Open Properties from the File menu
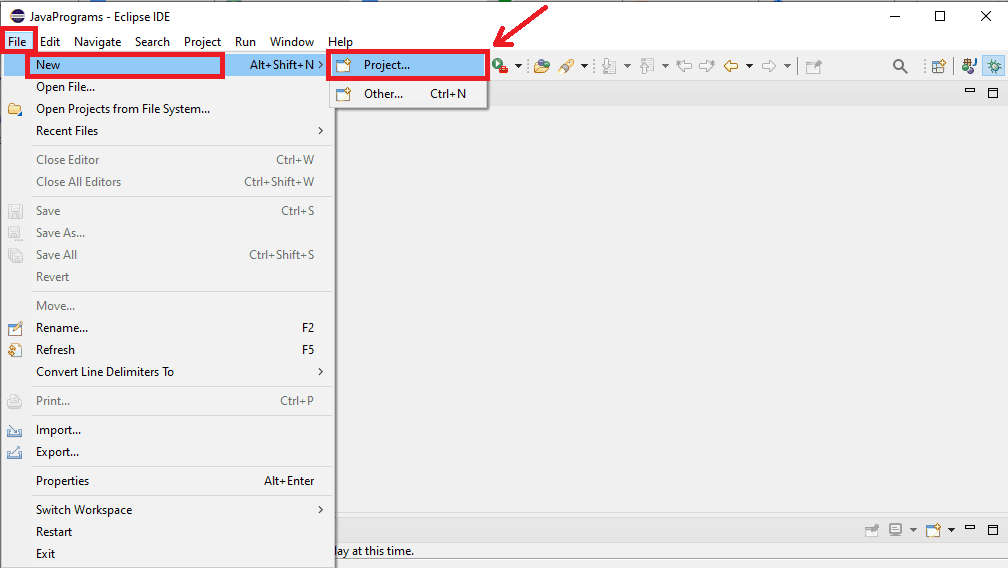 tap(168, 481)
